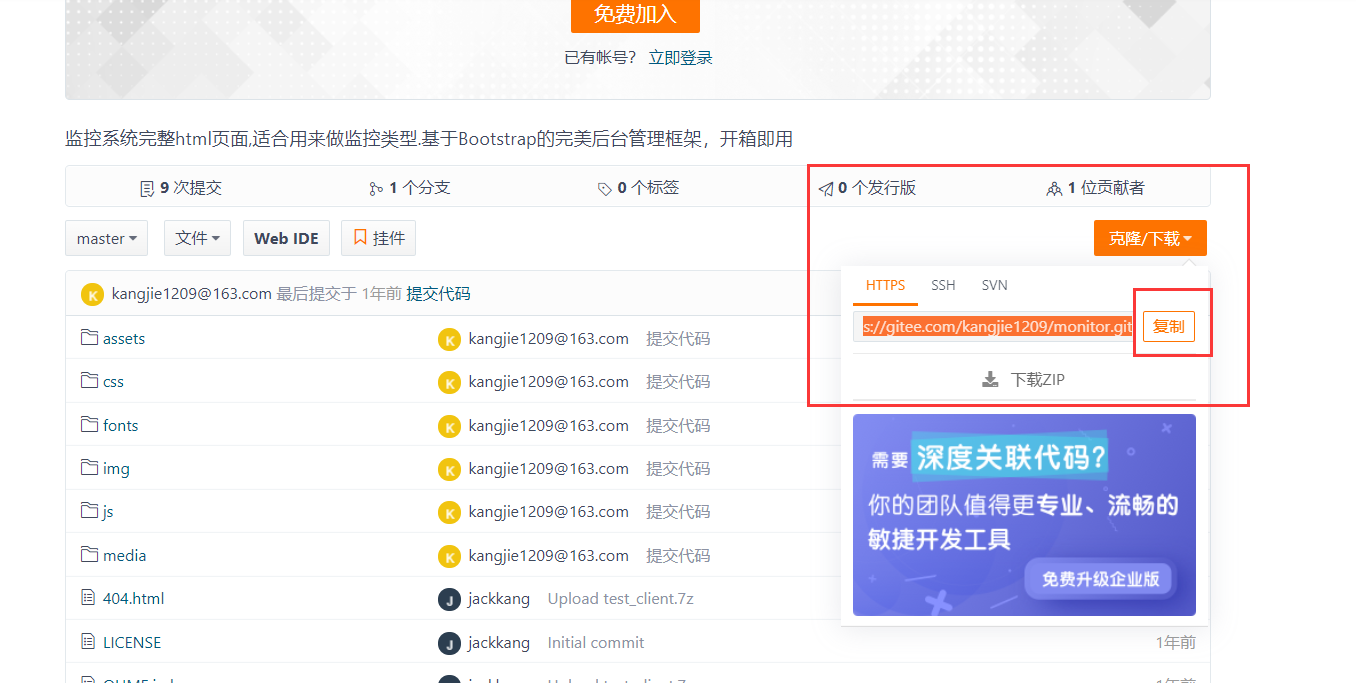Click the 免费升级企业版 ad banner button

[x=1100, y=578]
